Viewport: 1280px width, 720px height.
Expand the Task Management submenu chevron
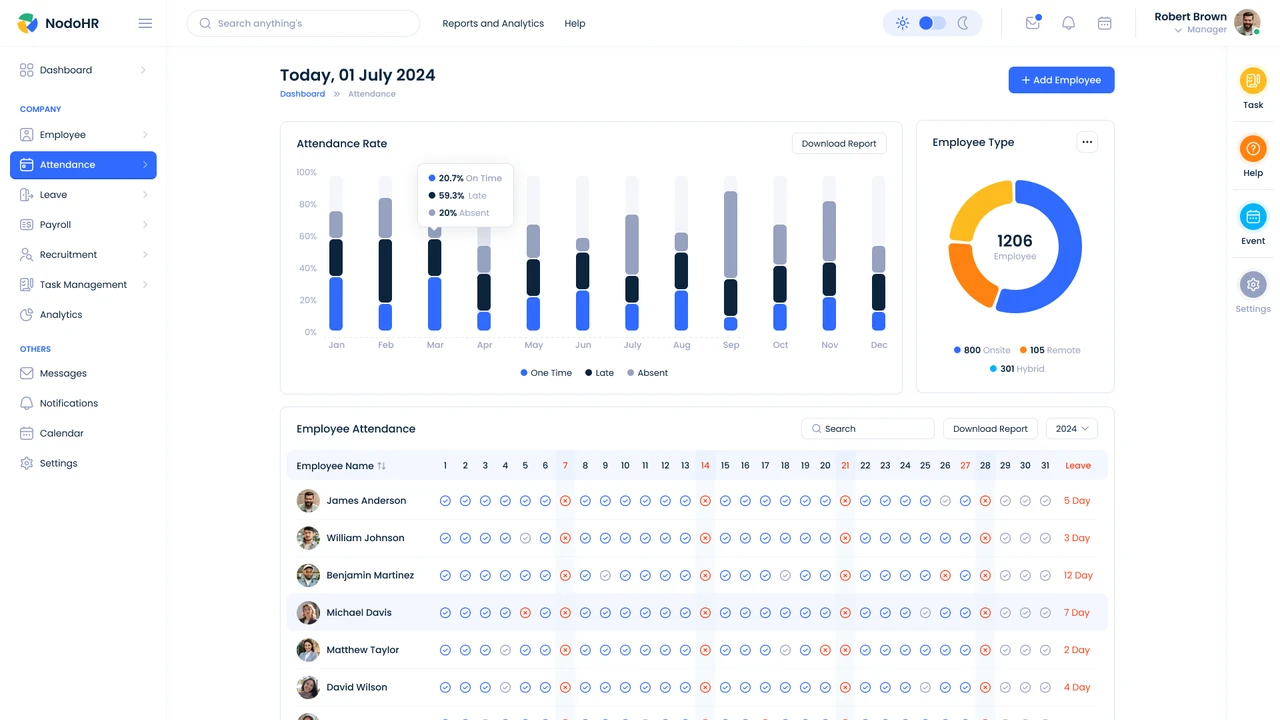click(145, 285)
